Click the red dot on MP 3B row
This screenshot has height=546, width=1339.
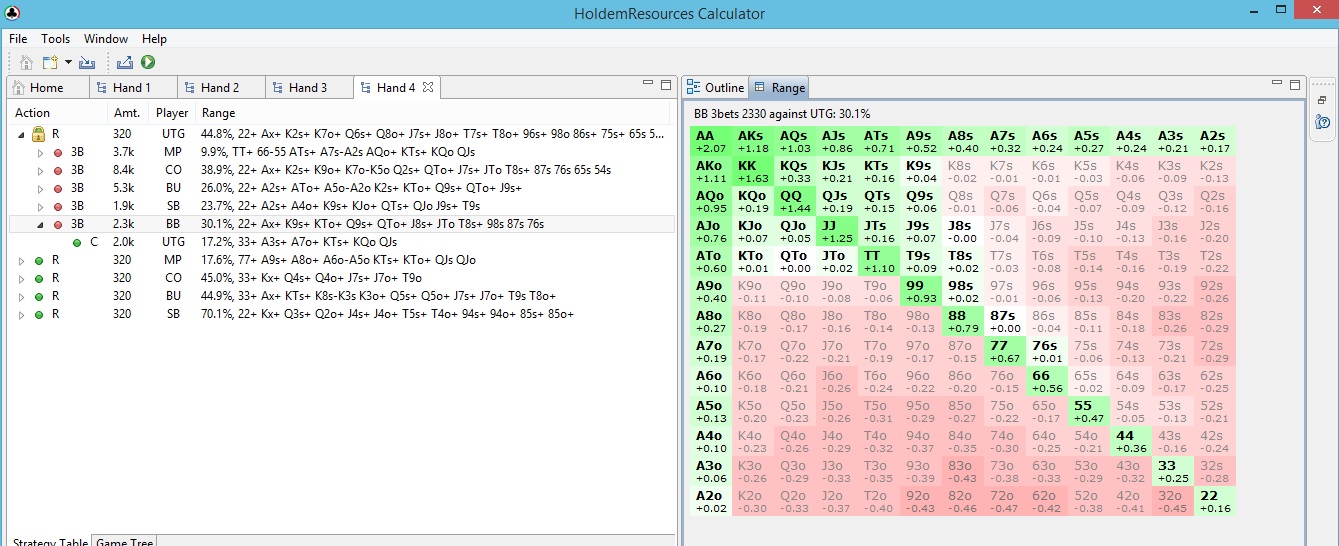tap(57, 152)
